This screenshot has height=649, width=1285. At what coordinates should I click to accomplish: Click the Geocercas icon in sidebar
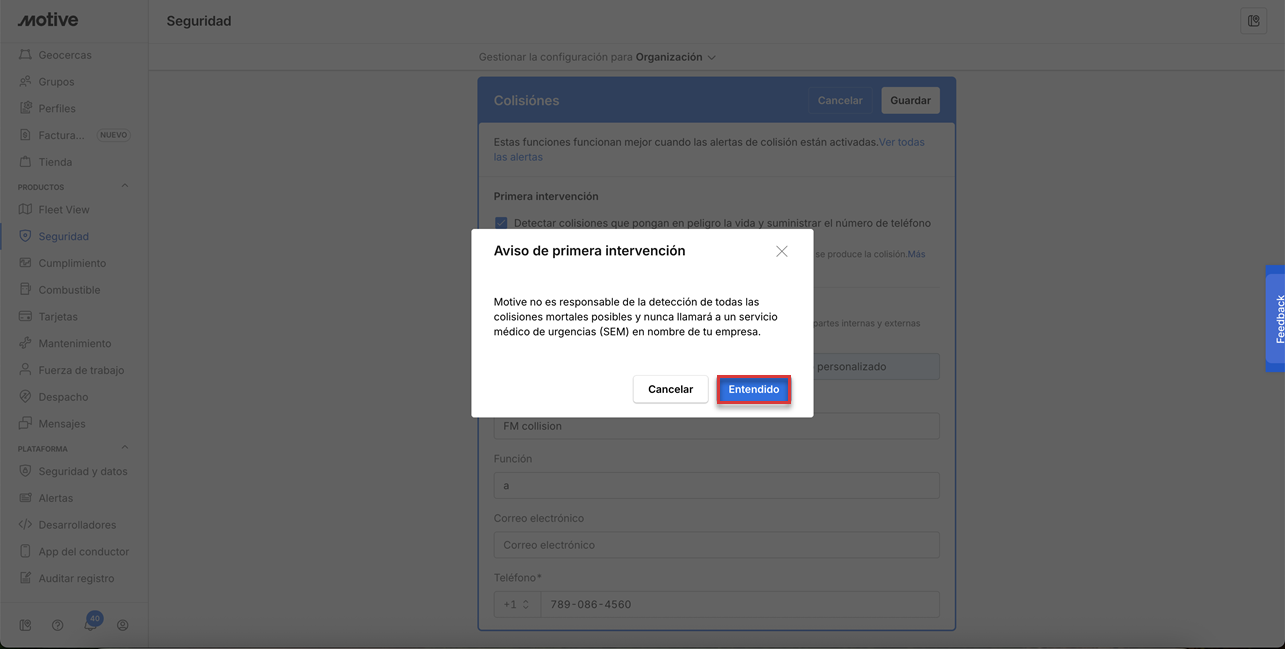point(26,55)
